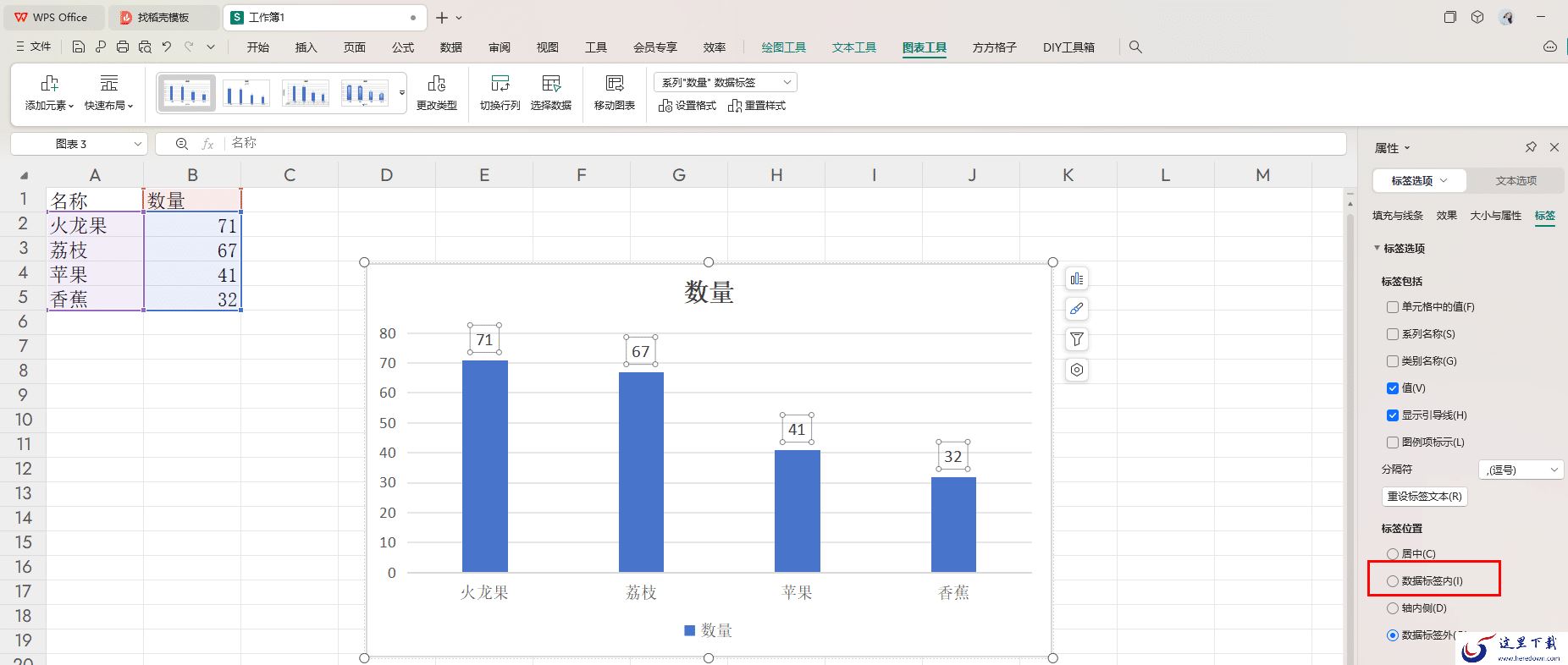The image size is (1568, 665).
Task: Open the 选择数据 select data tool
Action: coord(551,92)
